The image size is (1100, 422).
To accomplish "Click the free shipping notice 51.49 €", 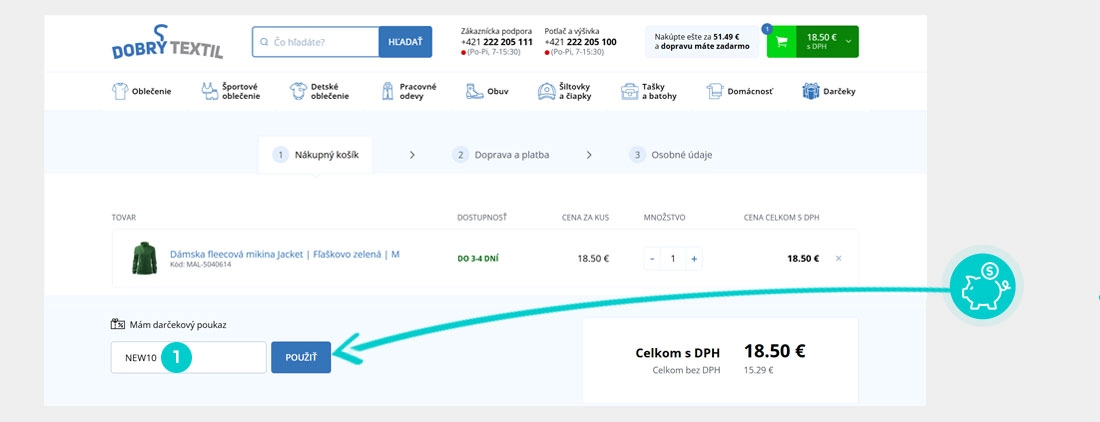I will coord(702,41).
